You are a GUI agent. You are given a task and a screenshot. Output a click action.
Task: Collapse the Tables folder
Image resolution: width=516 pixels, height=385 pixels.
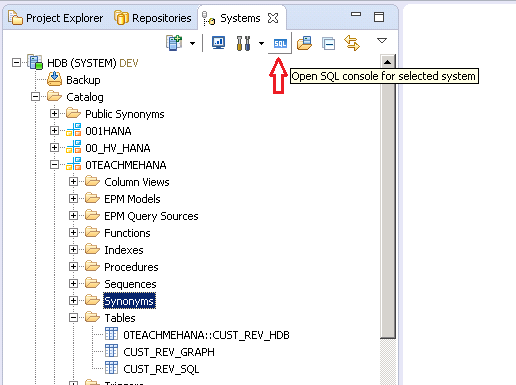point(73,317)
